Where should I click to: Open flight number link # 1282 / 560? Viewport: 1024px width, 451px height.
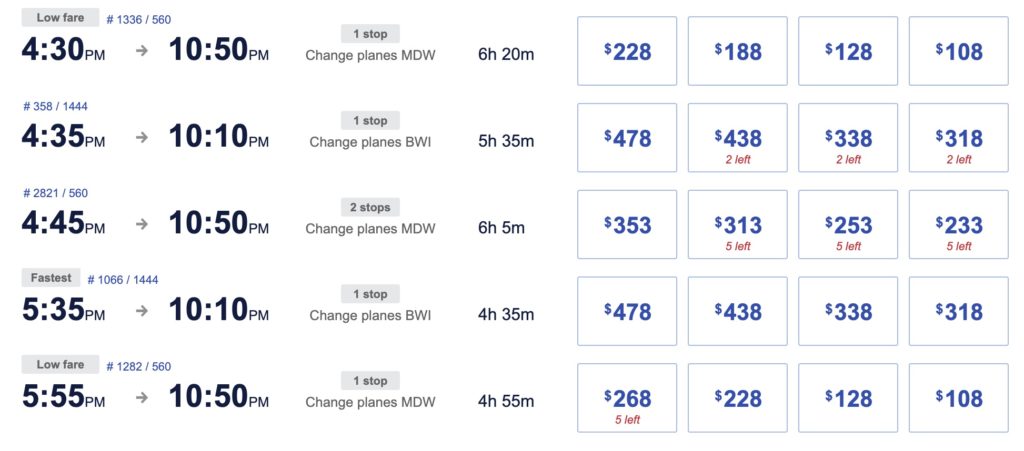pyautogui.click(x=138, y=367)
